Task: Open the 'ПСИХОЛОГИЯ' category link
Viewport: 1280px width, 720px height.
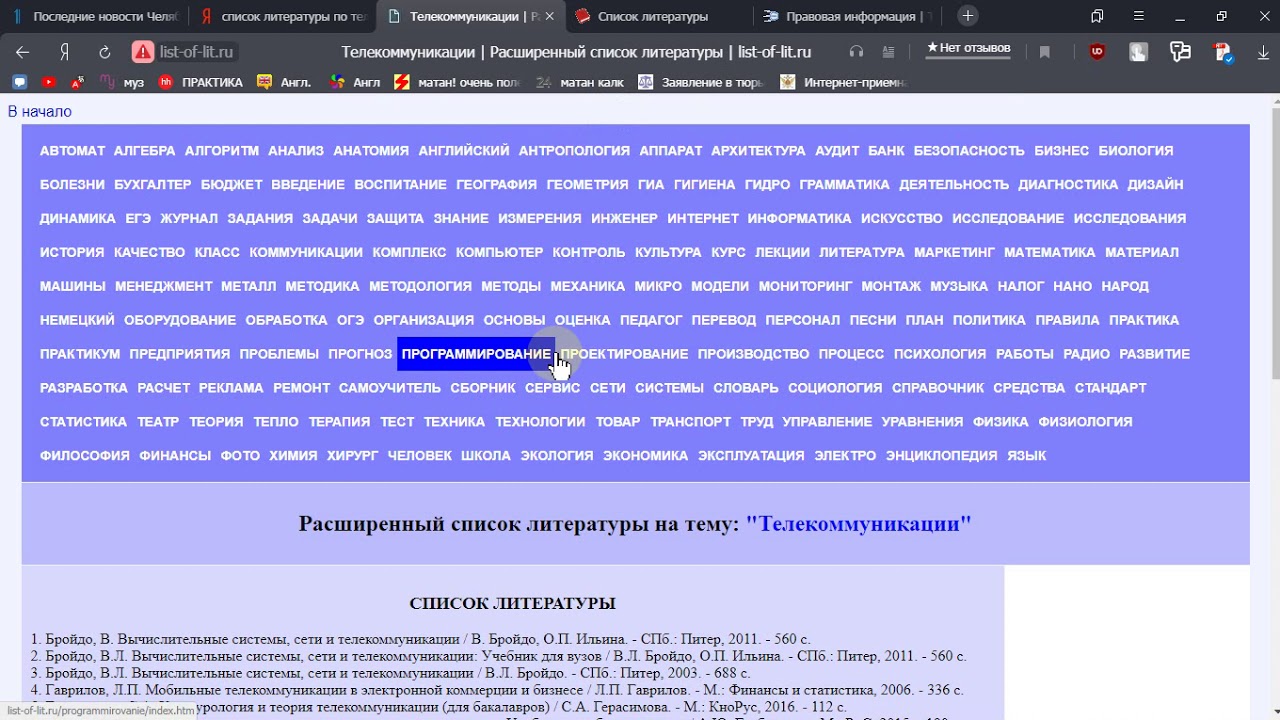Action: [x=939, y=354]
